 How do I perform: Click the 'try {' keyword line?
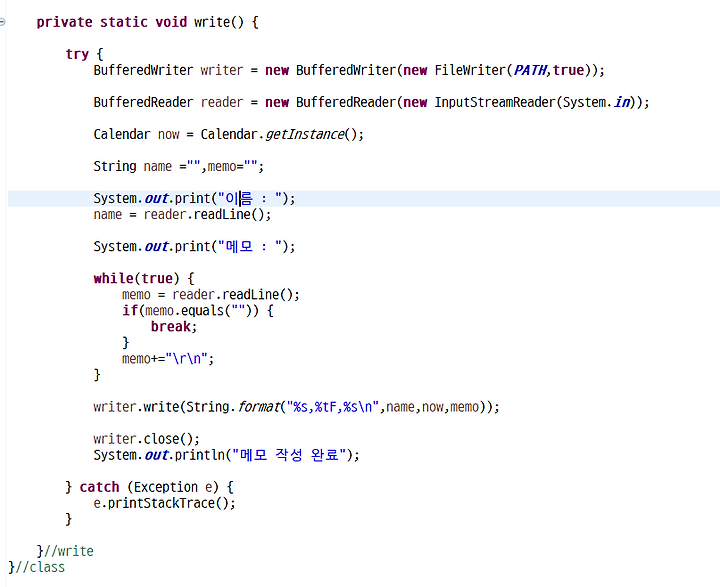tap(84, 54)
